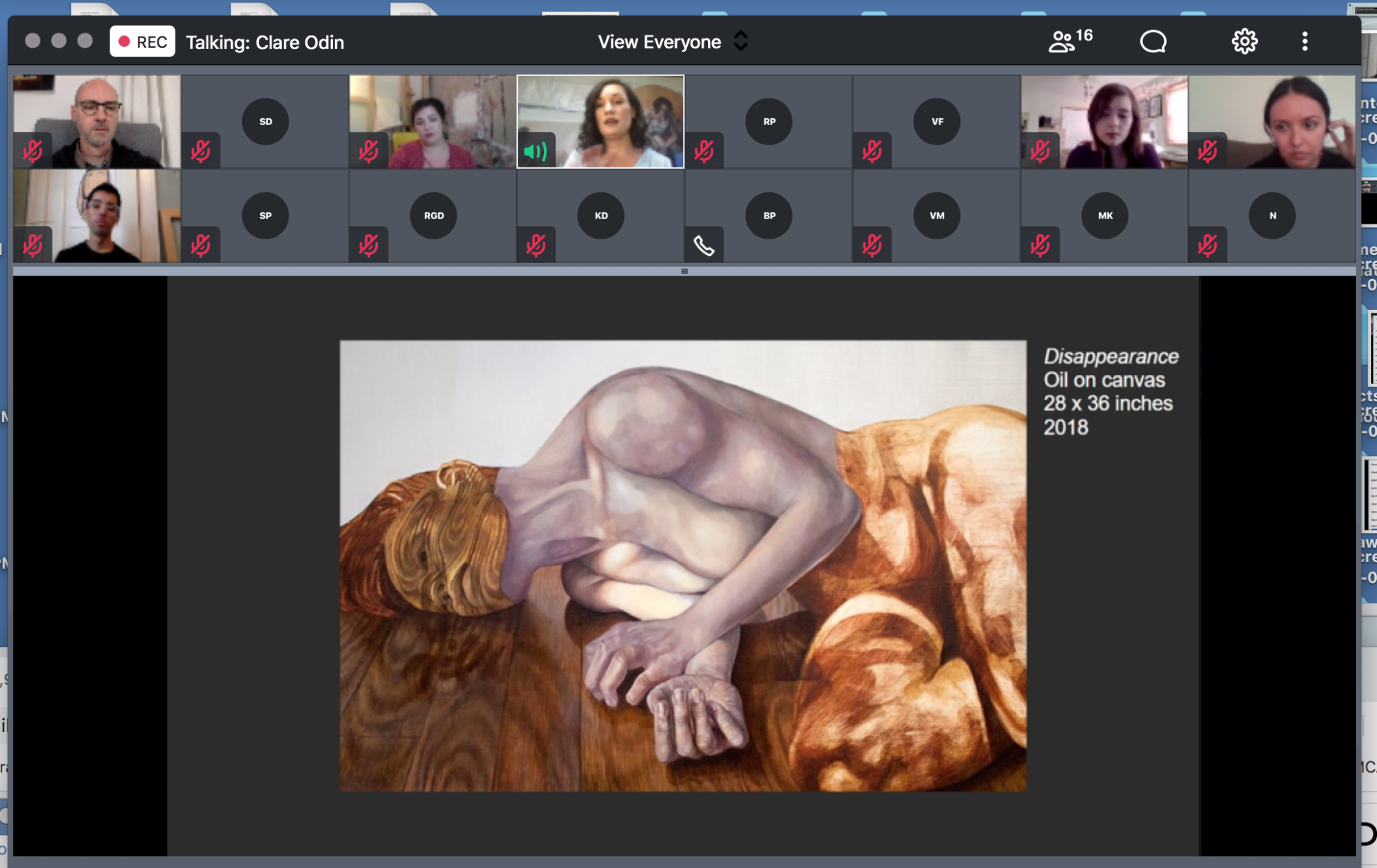The height and width of the screenshot is (868, 1377).
Task: Select the VM participant avatar
Action: tap(937, 216)
